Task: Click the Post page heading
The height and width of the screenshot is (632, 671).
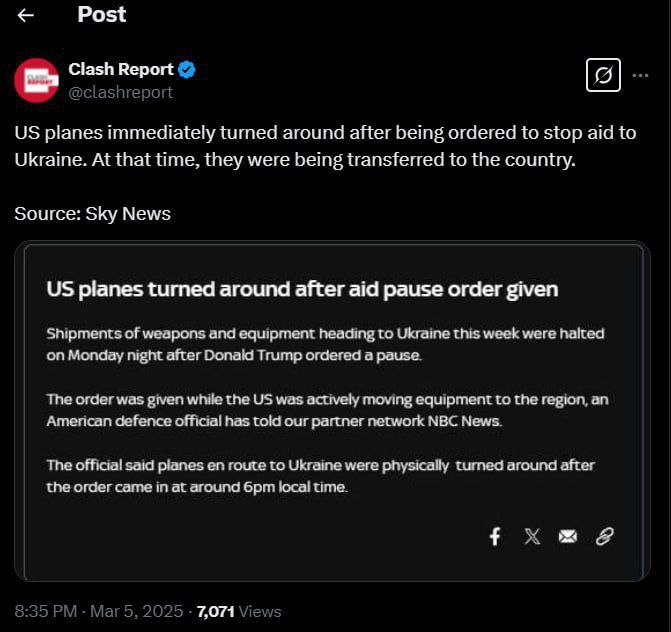Action: (101, 15)
